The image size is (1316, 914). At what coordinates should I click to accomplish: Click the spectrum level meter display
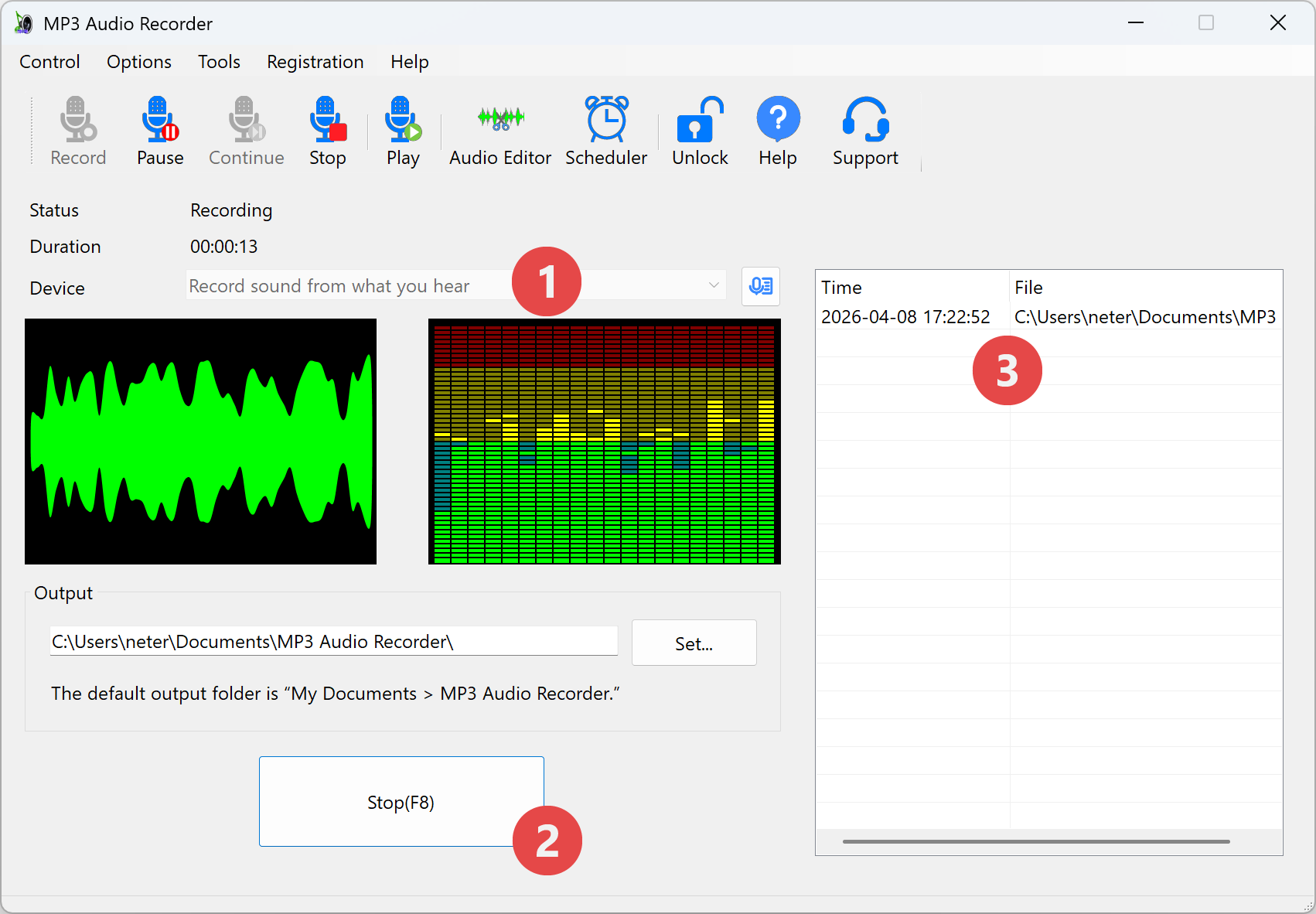(x=605, y=442)
